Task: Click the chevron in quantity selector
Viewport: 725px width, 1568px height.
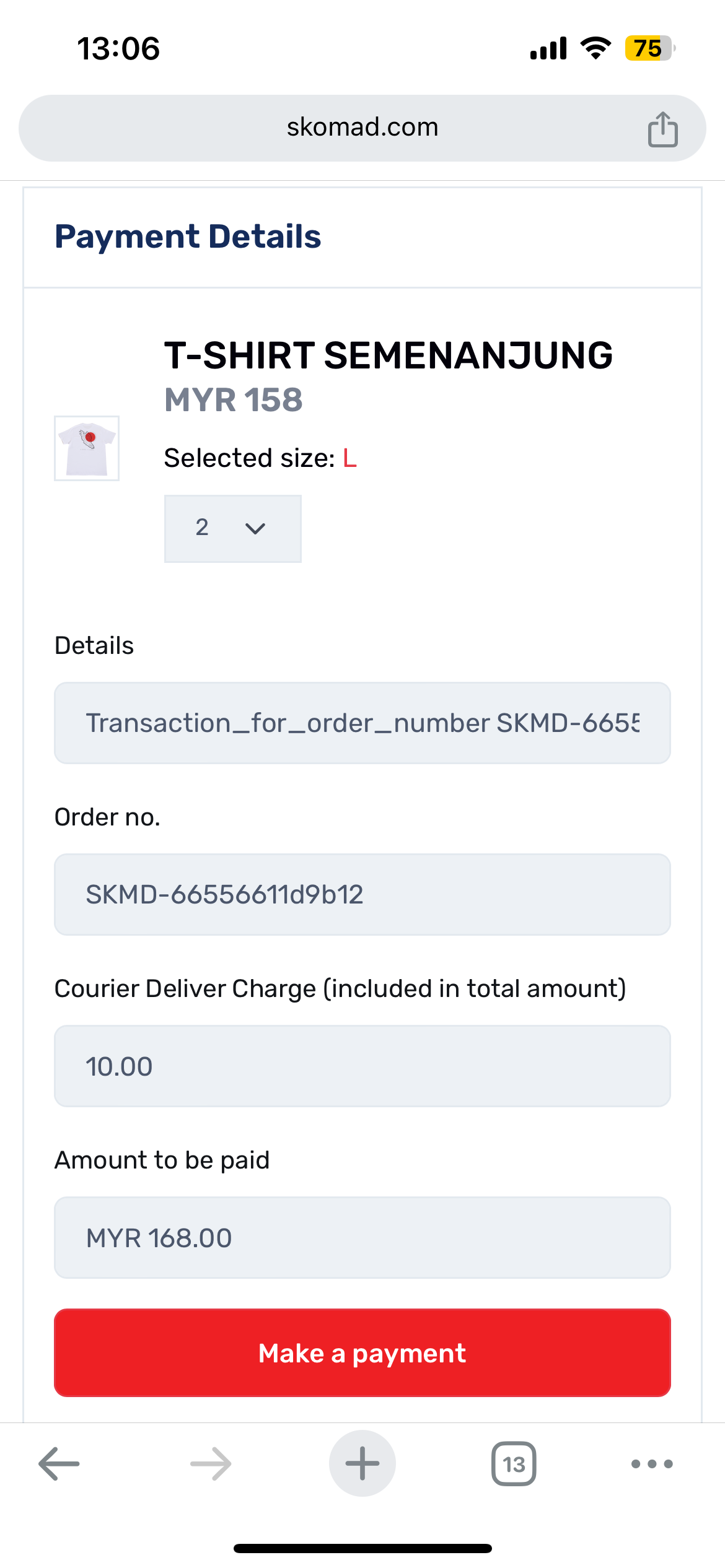Action: 255,528
